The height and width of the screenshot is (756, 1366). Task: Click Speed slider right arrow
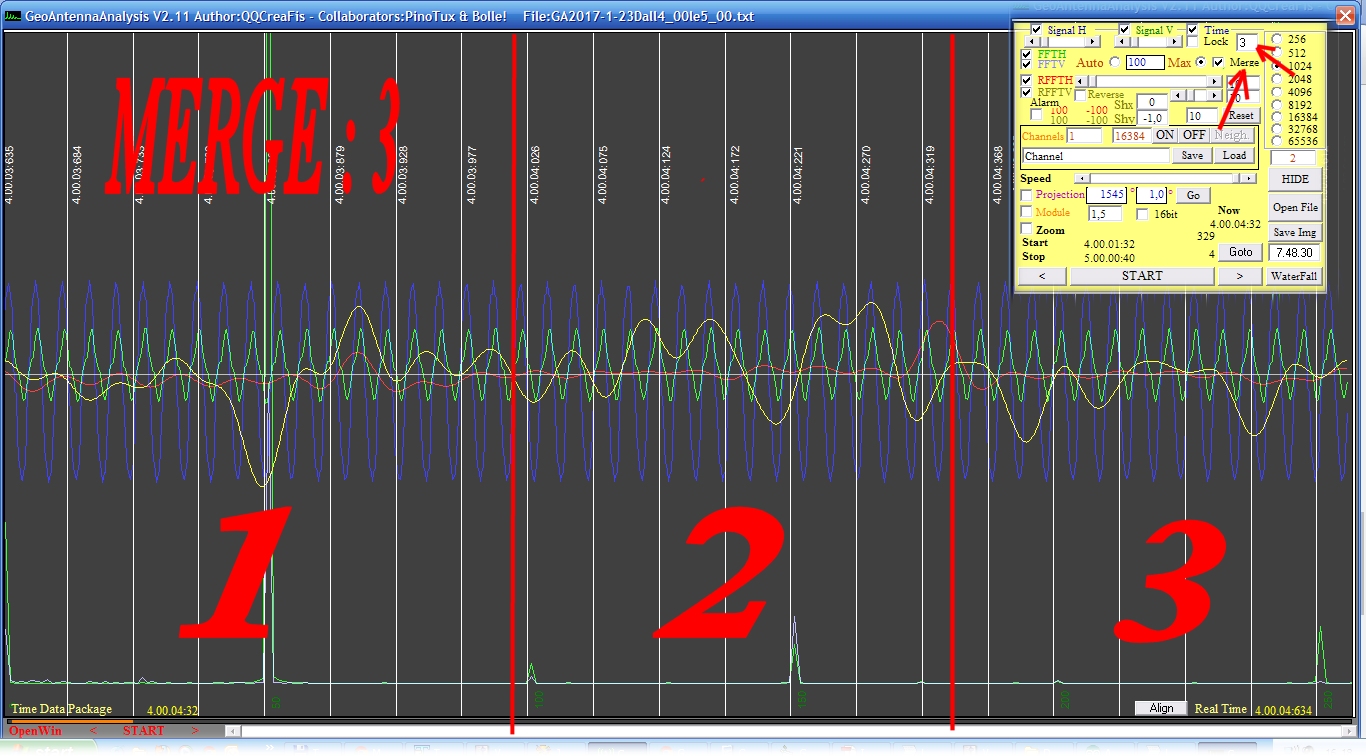click(1248, 178)
